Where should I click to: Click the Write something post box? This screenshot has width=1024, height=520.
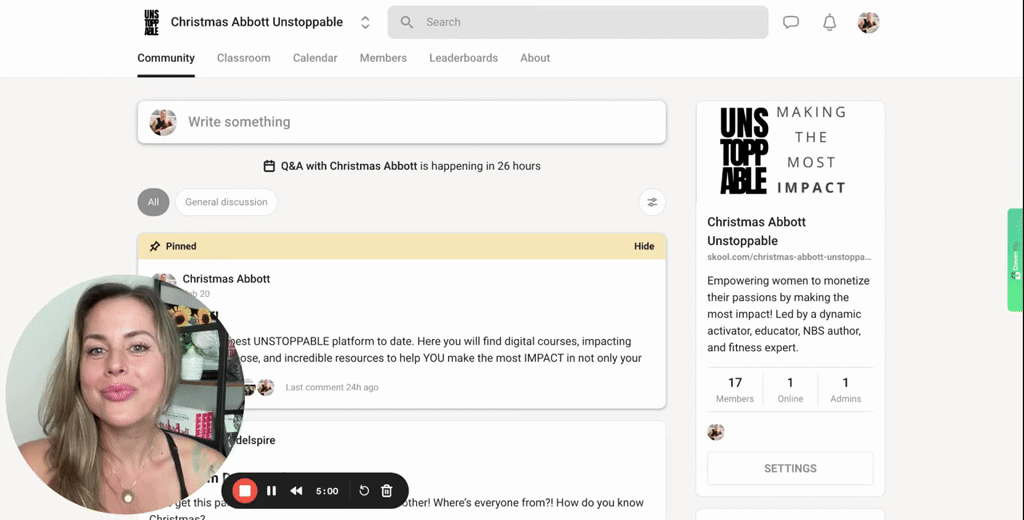[x=402, y=122]
